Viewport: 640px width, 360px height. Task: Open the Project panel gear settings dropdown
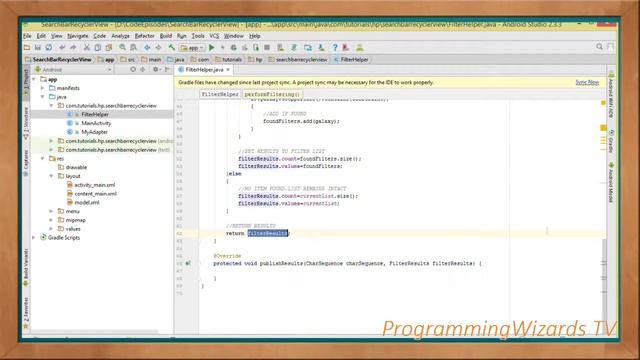point(156,70)
